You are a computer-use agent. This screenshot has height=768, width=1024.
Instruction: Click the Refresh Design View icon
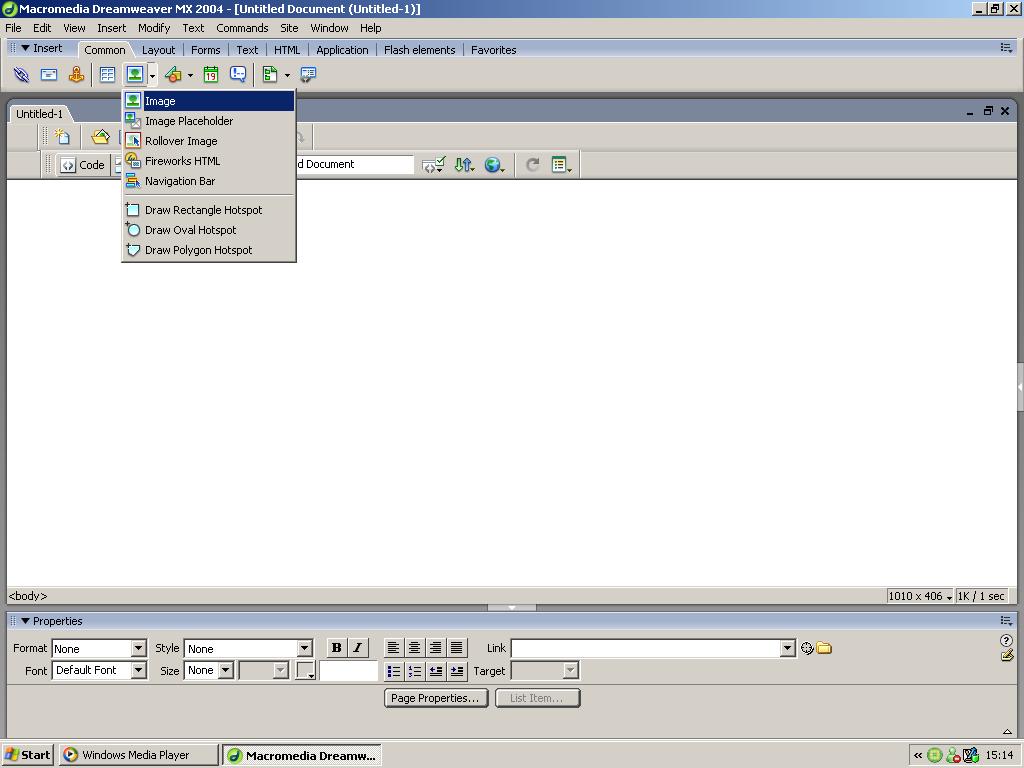tap(533, 165)
